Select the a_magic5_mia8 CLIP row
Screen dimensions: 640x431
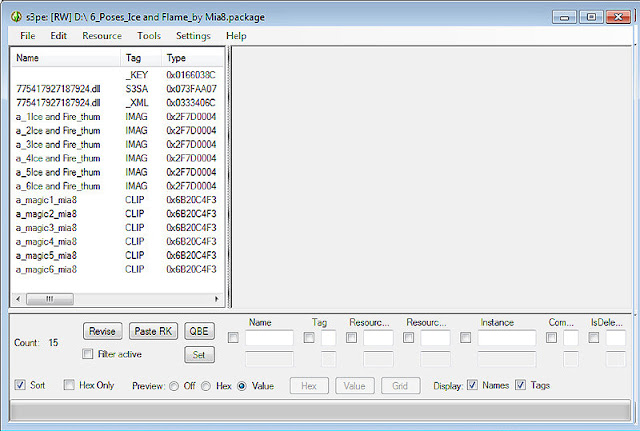pyautogui.click(x=116, y=255)
